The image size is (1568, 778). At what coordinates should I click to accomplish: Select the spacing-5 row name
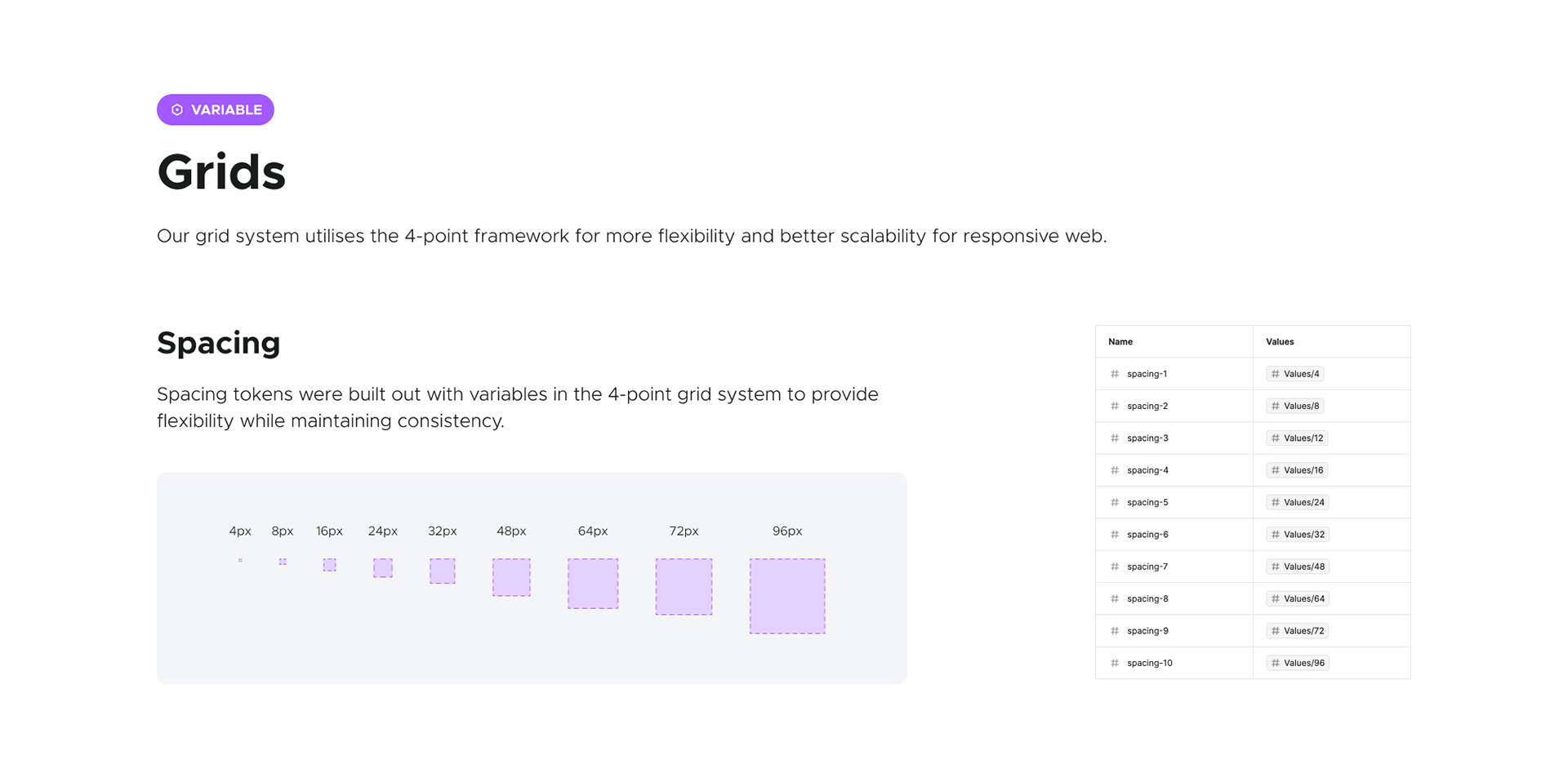coord(1147,502)
